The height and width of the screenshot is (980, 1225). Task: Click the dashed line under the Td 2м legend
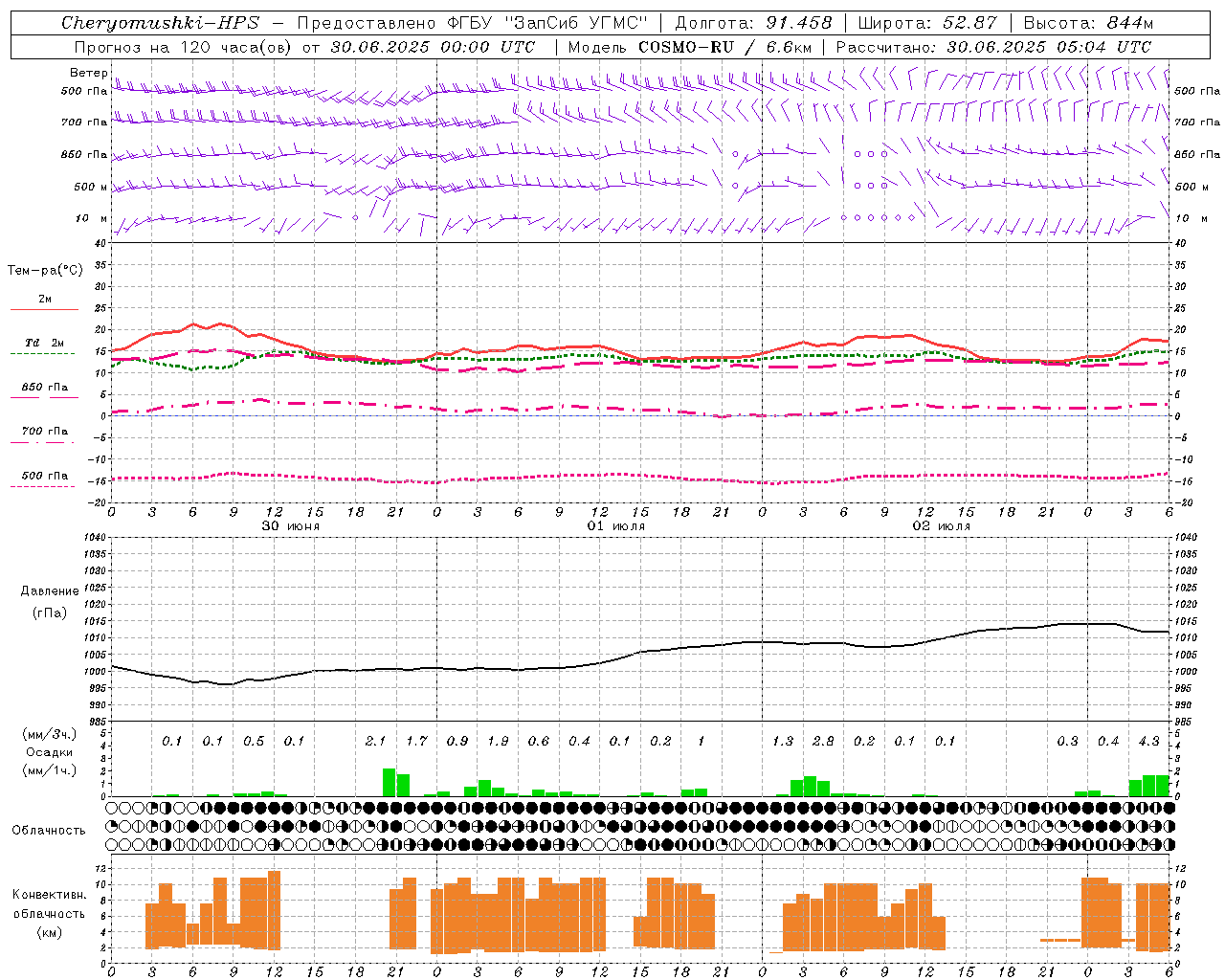coord(44,353)
